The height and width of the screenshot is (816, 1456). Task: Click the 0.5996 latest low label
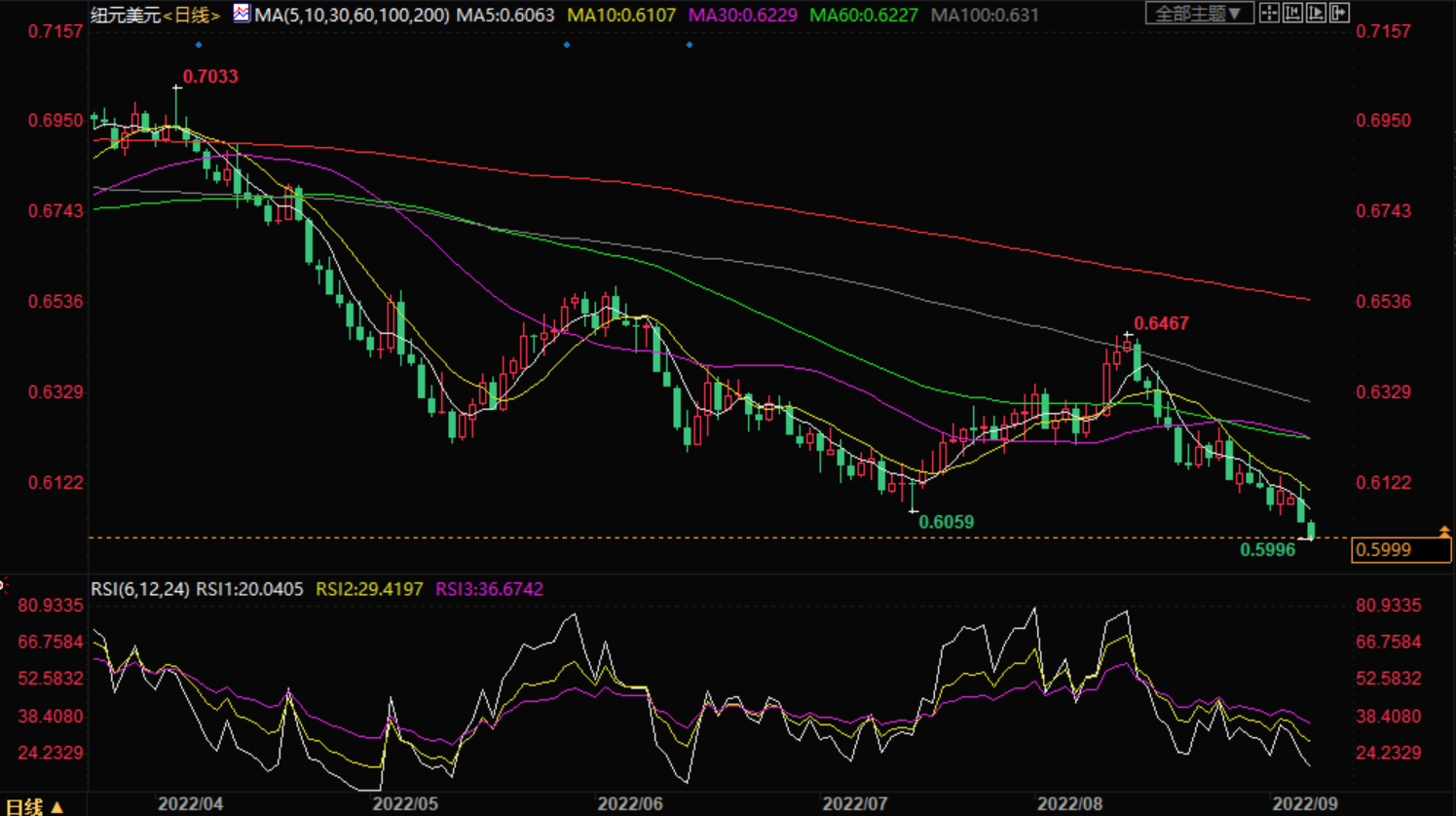pyautogui.click(x=1267, y=550)
